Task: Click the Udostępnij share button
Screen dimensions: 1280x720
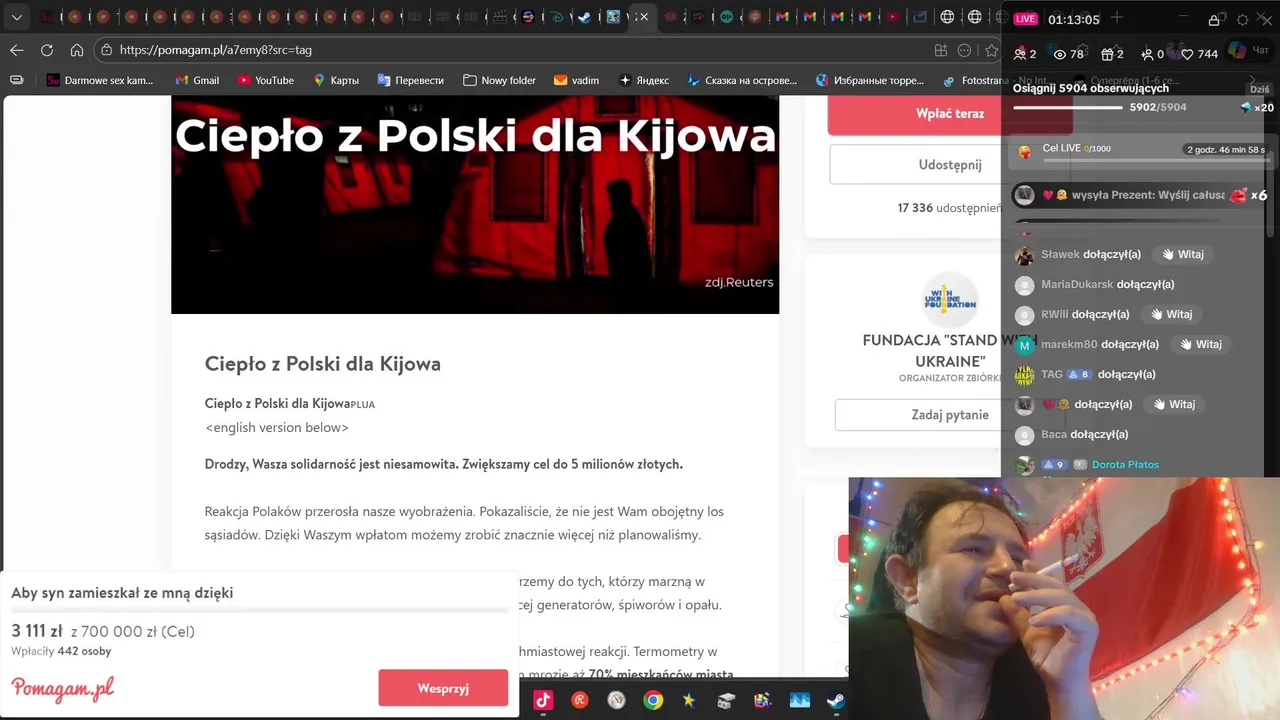Action: pyautogui.click(x=949, y=165)
